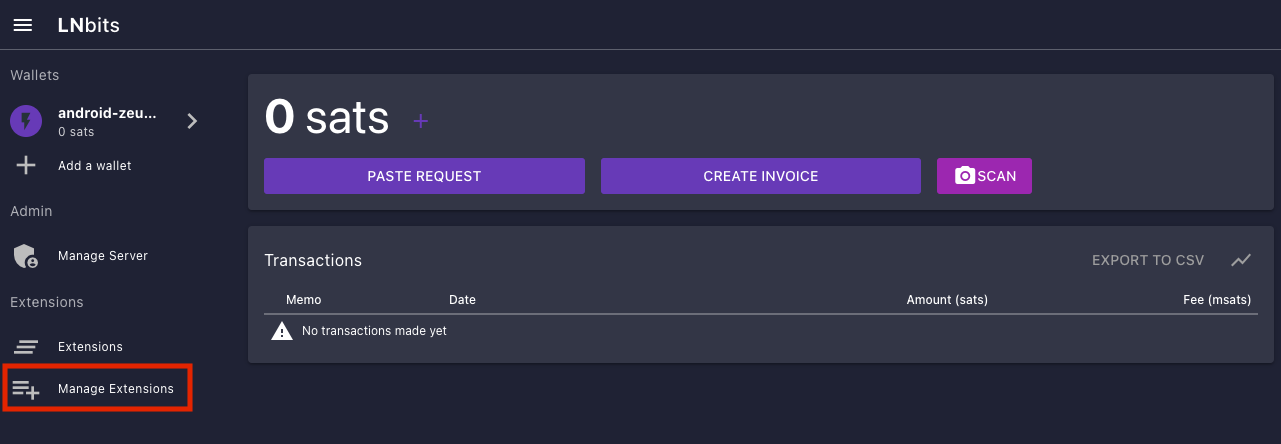
Task: Select the android-zeu wallet name
Action: pos(107,113)
